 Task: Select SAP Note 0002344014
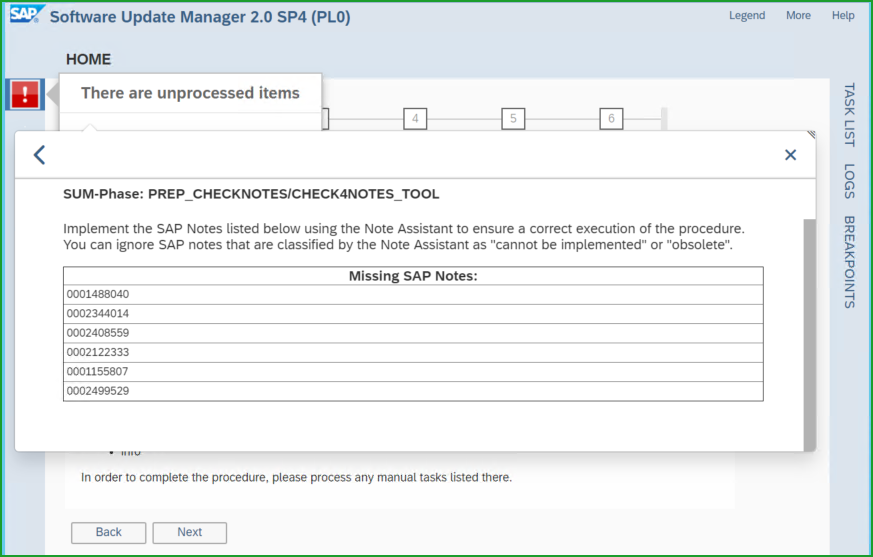[x=413, y=314]
